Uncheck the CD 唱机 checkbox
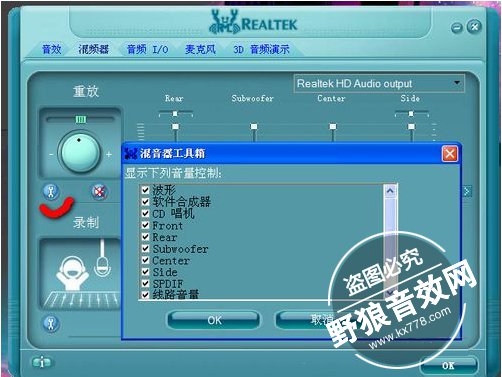 pos(145,213)
